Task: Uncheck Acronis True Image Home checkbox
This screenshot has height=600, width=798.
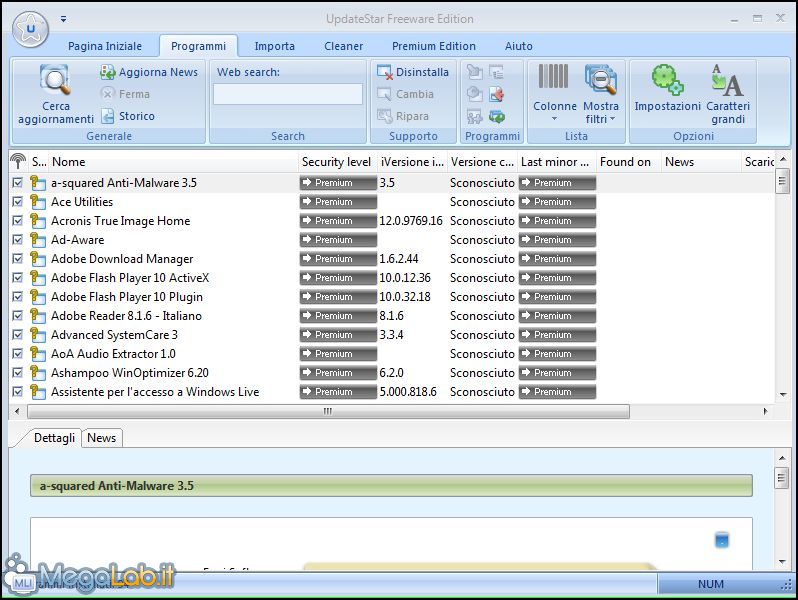Action: tap(18, 221)
